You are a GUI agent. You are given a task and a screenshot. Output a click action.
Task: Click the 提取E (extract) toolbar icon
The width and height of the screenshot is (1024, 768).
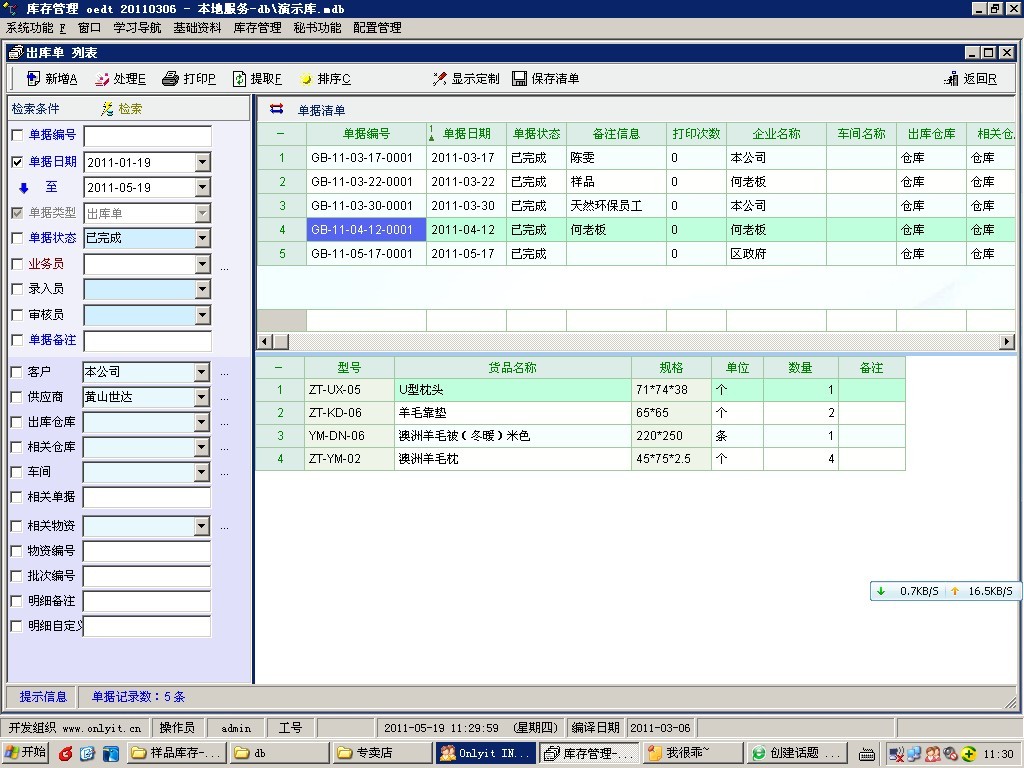pyautogui.click(x=239, y=79)
